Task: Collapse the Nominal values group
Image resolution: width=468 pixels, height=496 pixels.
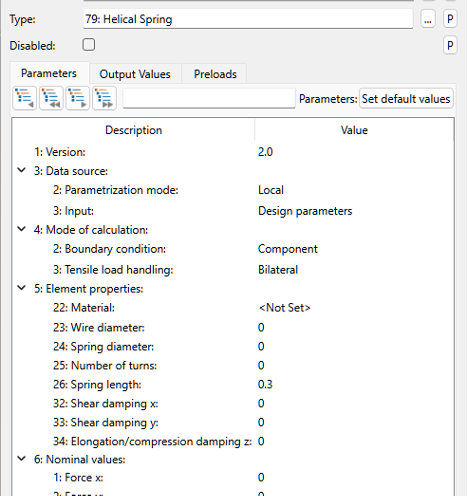Action: pos(21,459)
